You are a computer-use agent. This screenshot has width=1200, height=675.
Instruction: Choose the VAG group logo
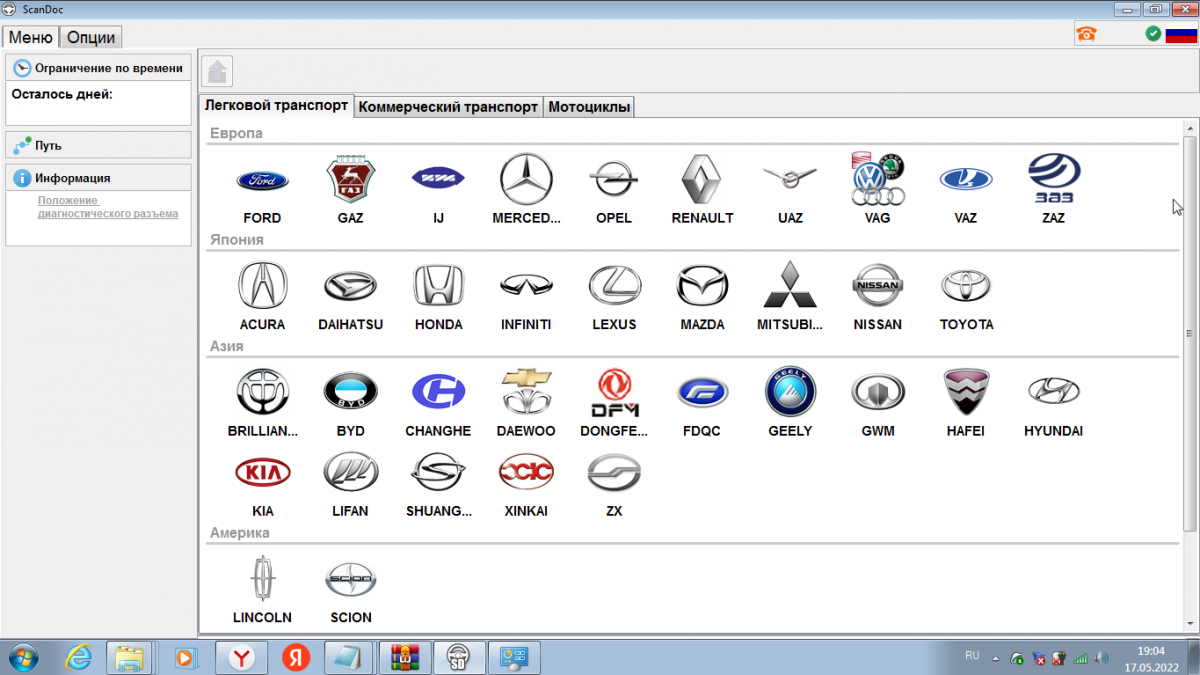click(x=878, y=181)
